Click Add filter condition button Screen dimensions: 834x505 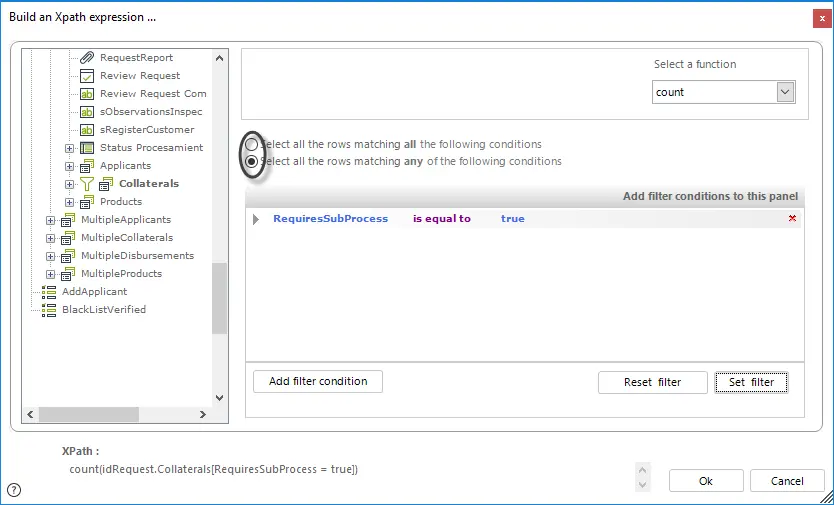tap(318, 382)
